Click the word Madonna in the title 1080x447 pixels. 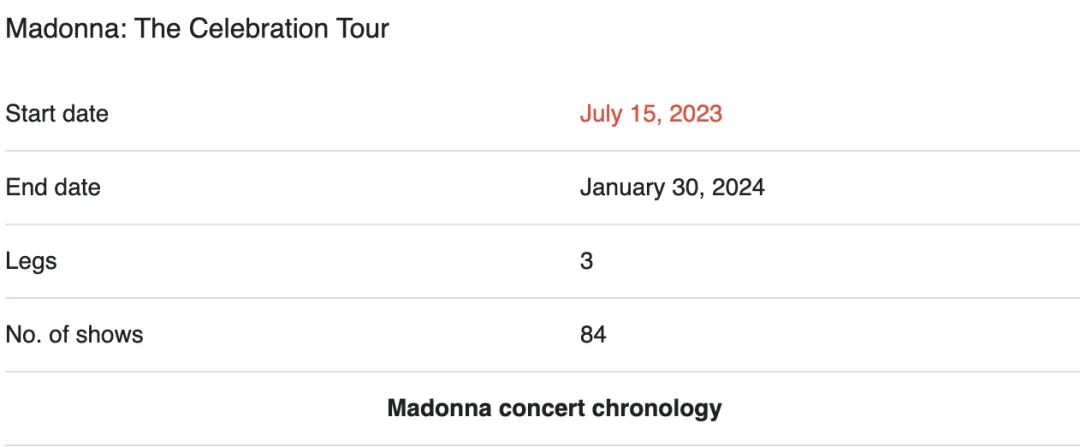tap(65, 28)
